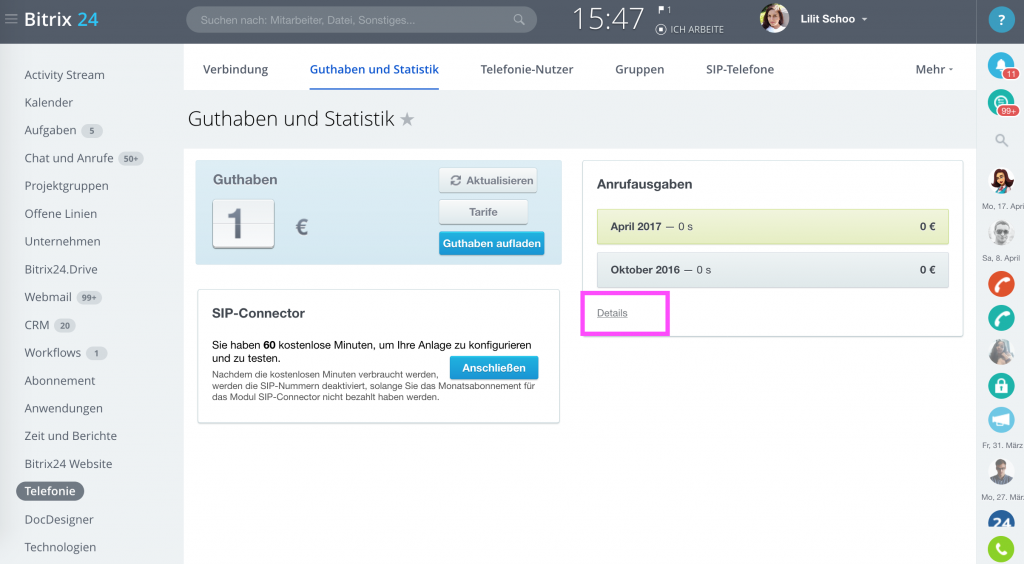Click the flag counter icon near clock
Screen dimensions: 1024x564
(664, 10)
